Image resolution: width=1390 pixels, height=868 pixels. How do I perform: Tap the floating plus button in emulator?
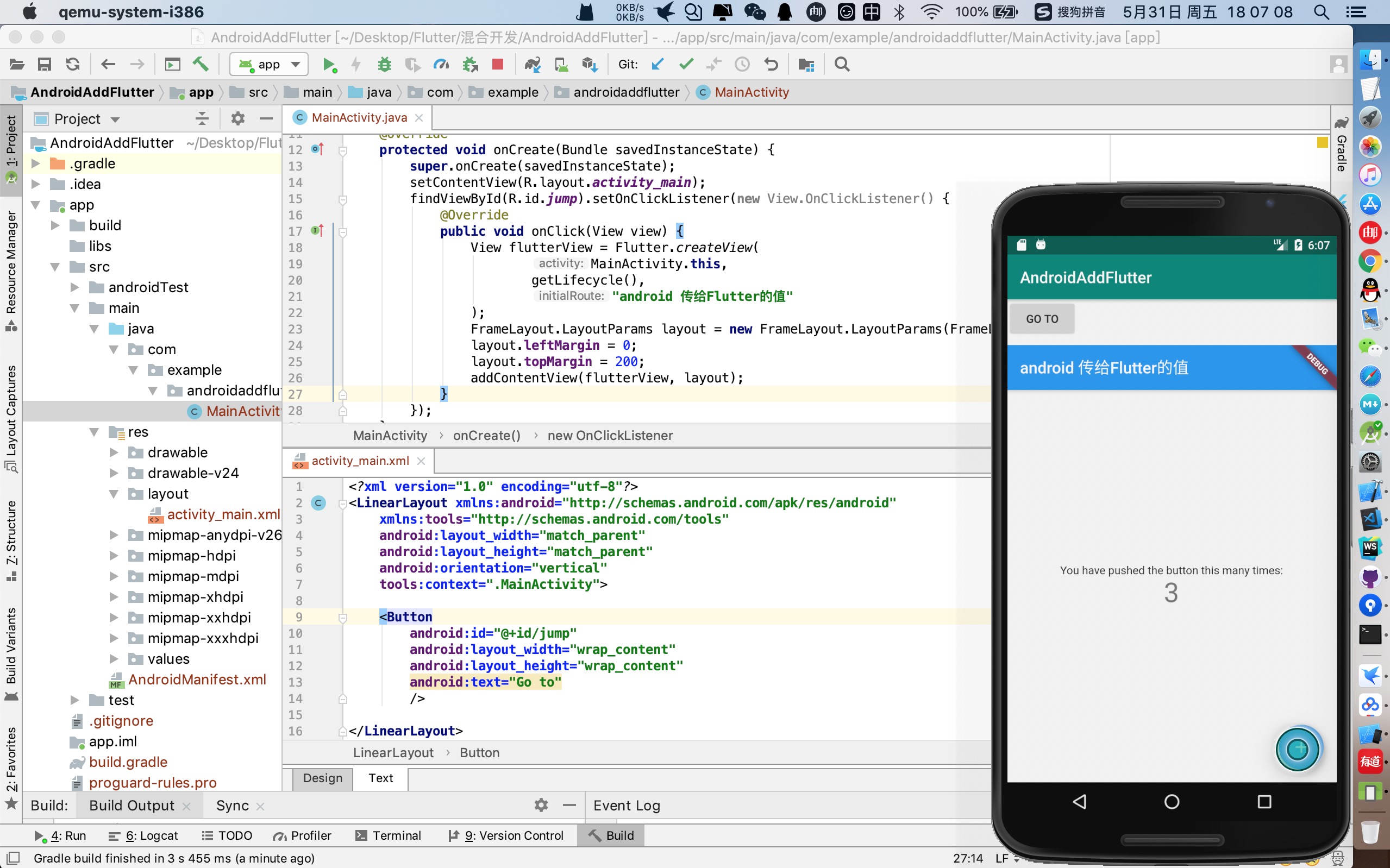pos(1298,749)
